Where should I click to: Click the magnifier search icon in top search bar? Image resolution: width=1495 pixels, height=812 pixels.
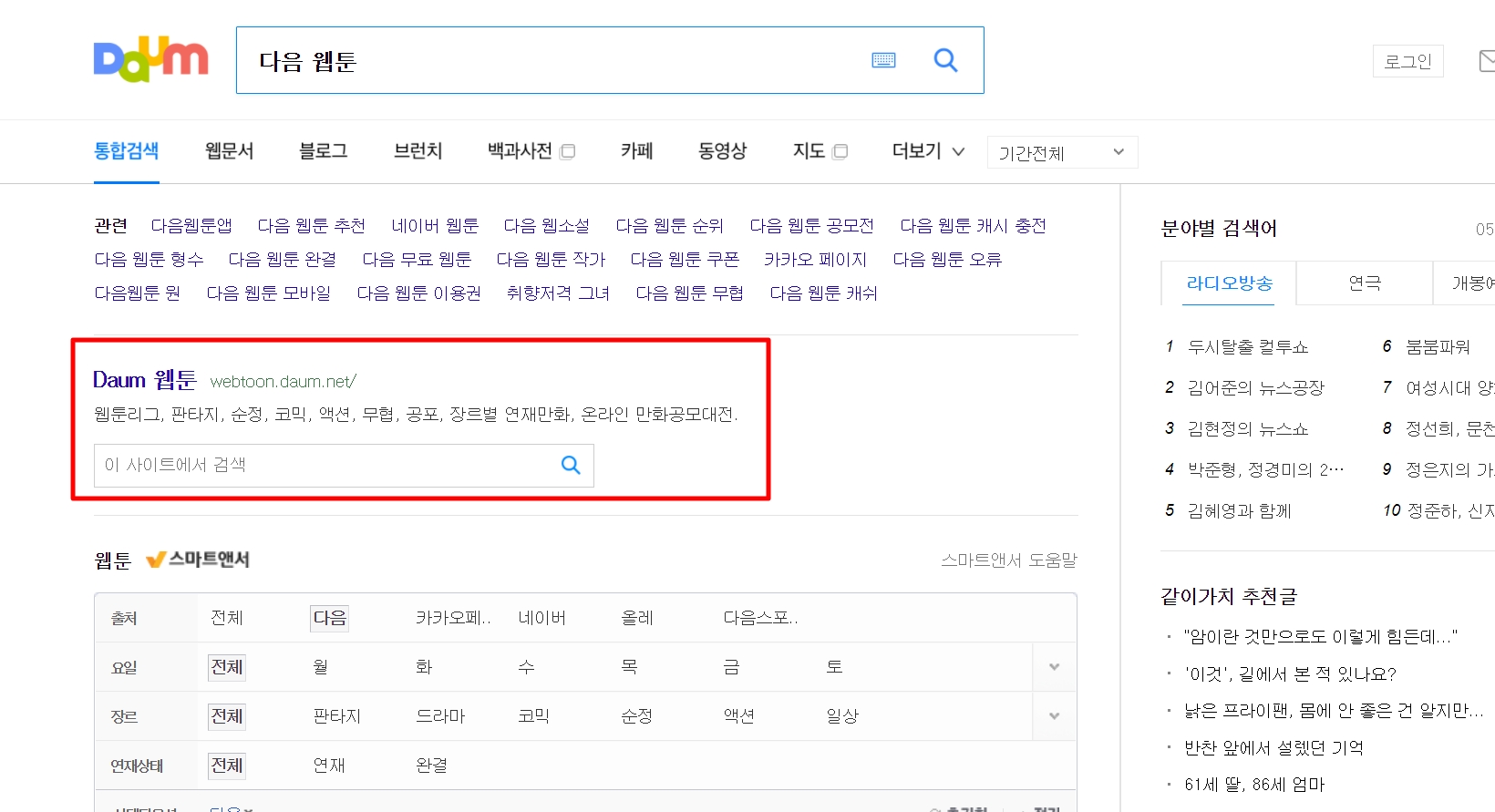pyautogui.click(x=945, y=60)
